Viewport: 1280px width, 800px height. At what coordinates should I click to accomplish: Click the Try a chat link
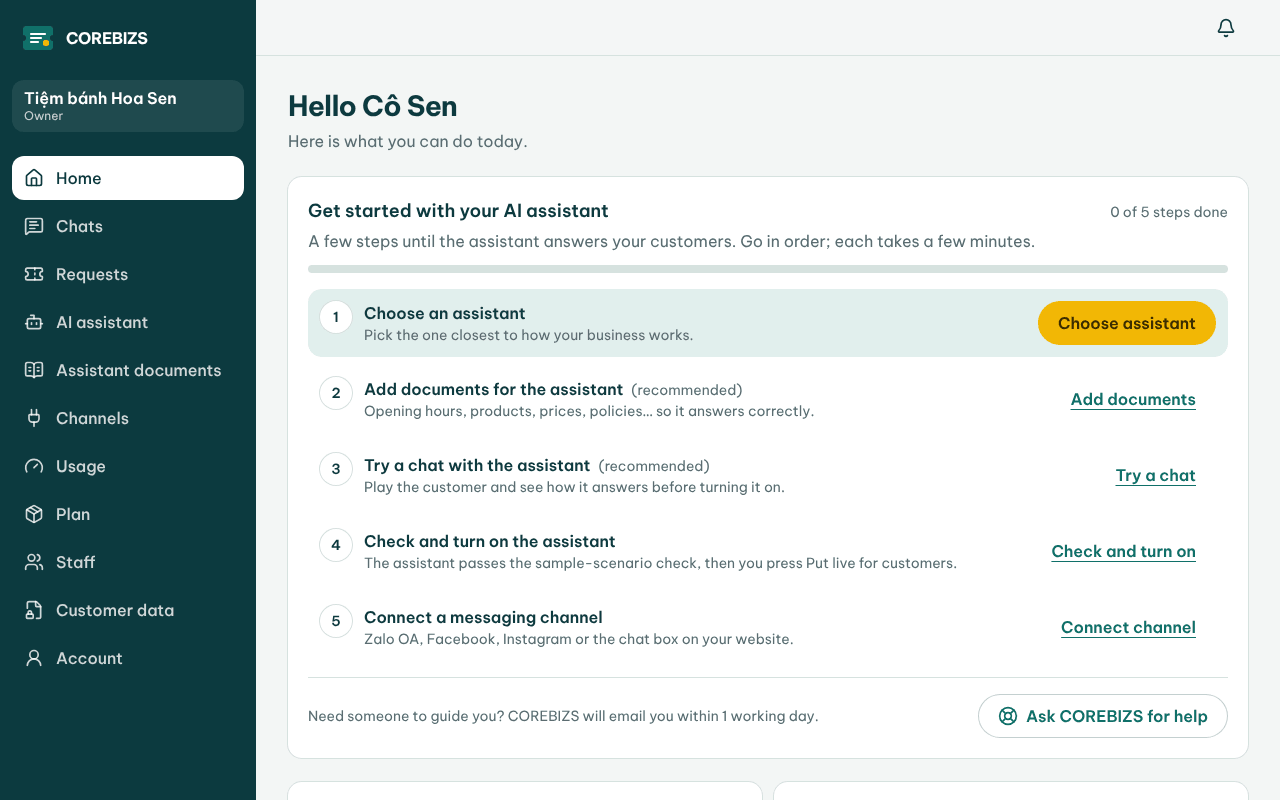pyautogui.click(x=1156, y=475)
